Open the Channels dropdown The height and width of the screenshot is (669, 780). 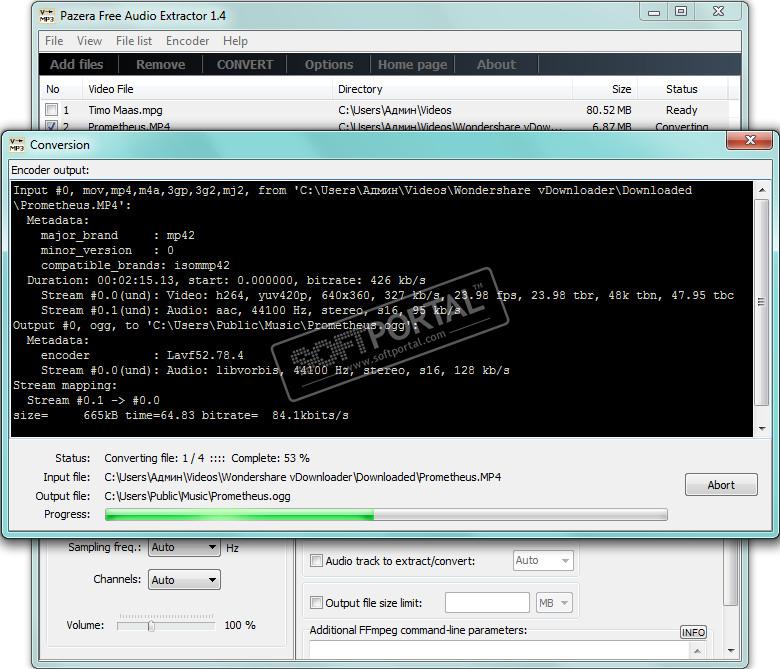pyautogui.click(x=184, y=580)
